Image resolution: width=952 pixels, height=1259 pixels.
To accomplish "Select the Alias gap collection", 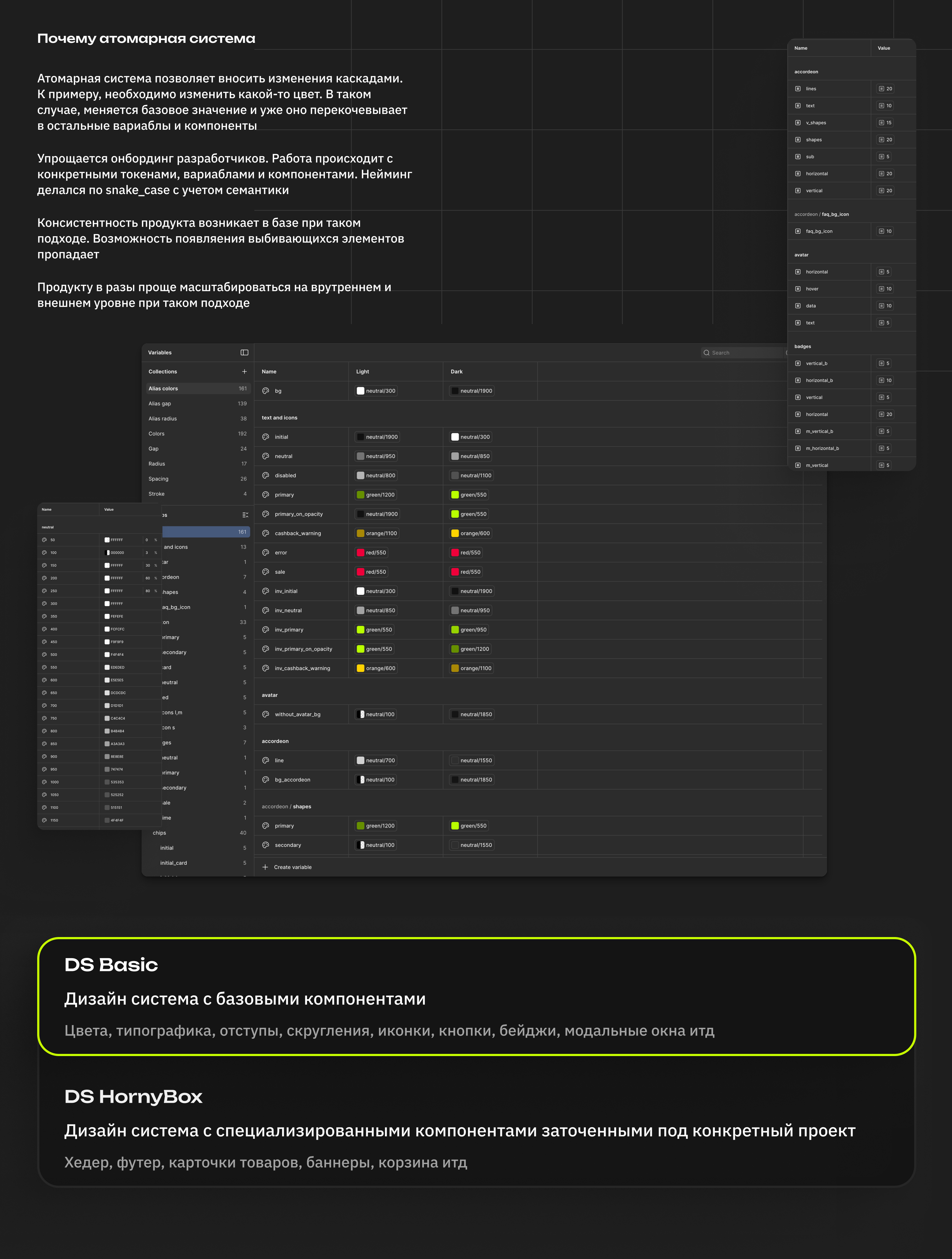I will (x=160, y=403).
